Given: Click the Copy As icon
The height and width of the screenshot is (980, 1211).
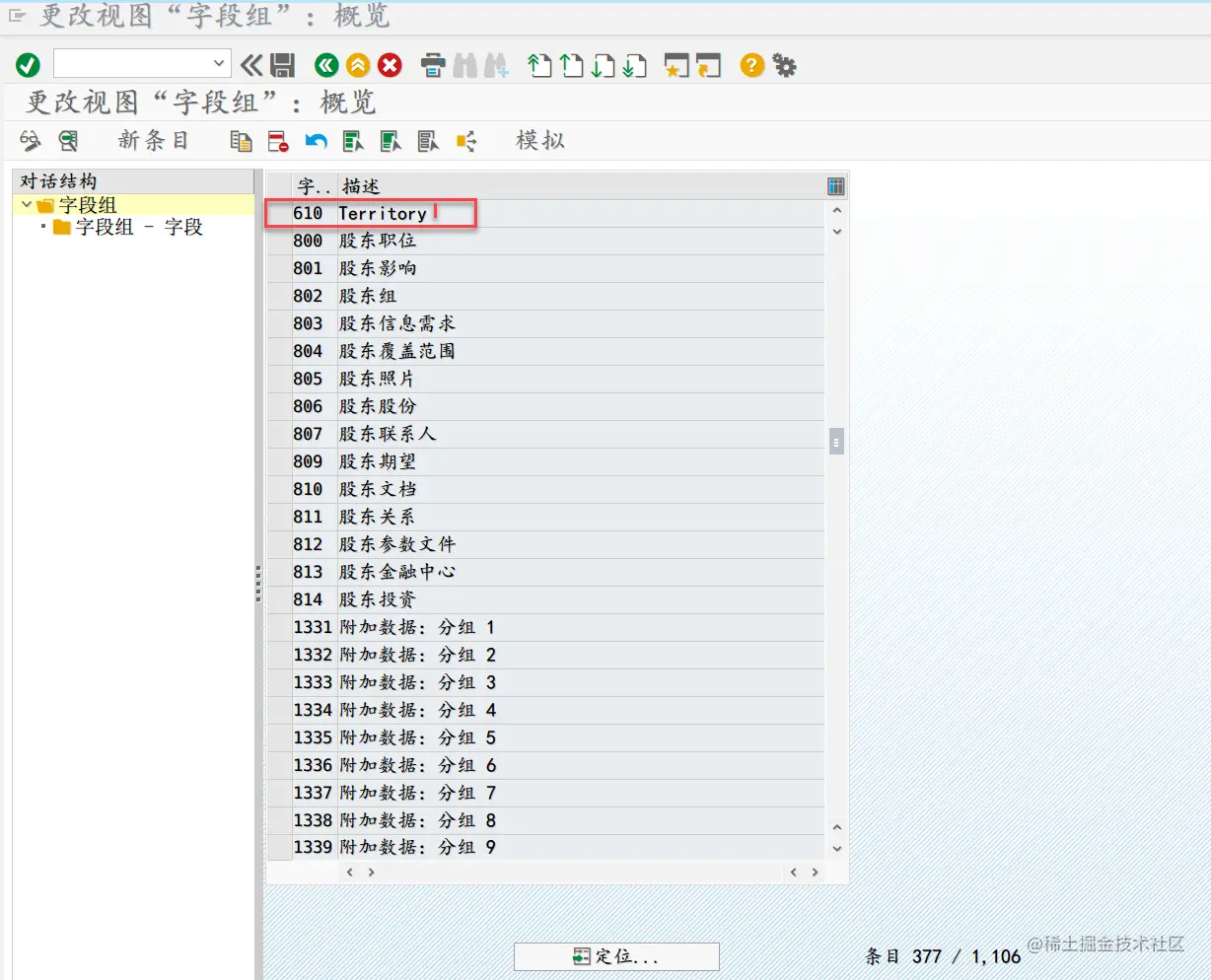Looking at the screenshot, I should tap(241, 141).
